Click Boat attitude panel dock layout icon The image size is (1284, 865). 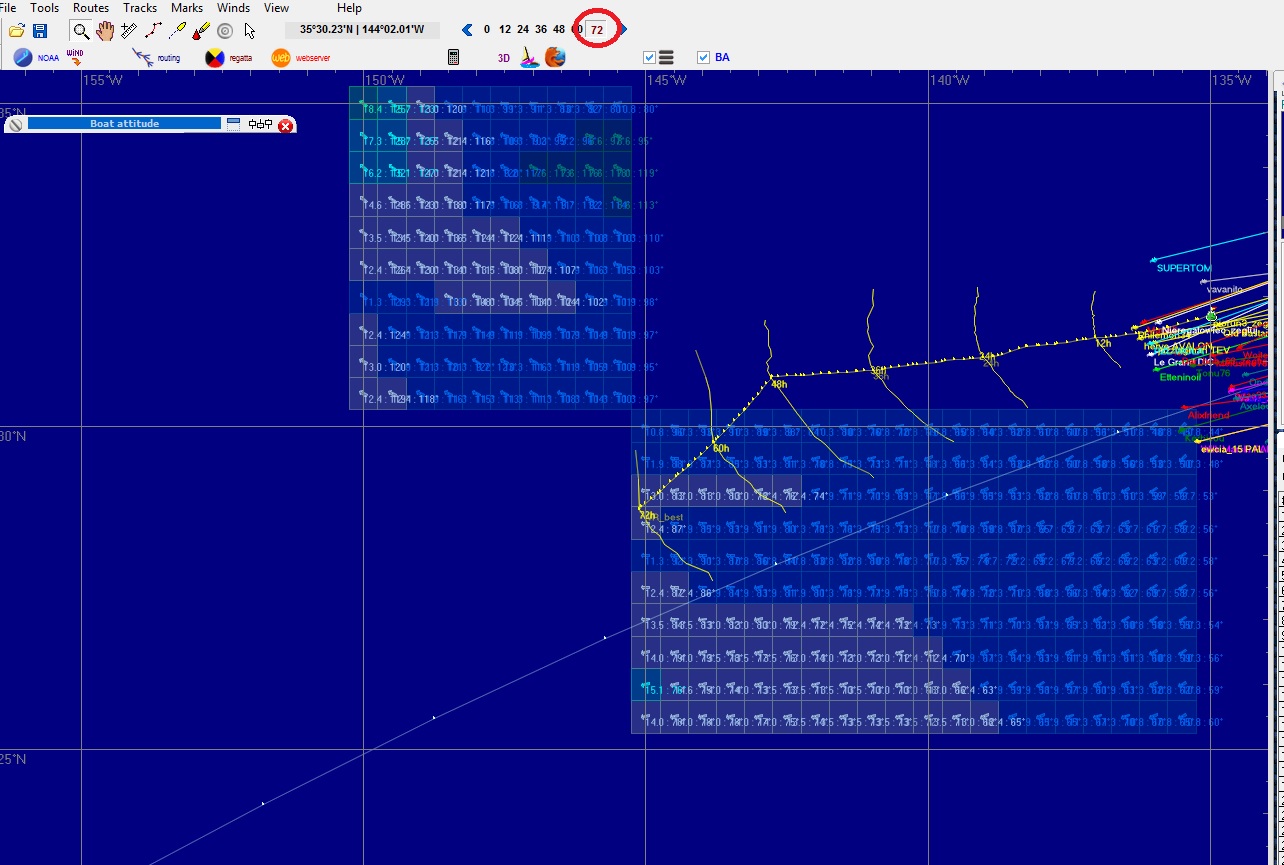coord(260,124)
